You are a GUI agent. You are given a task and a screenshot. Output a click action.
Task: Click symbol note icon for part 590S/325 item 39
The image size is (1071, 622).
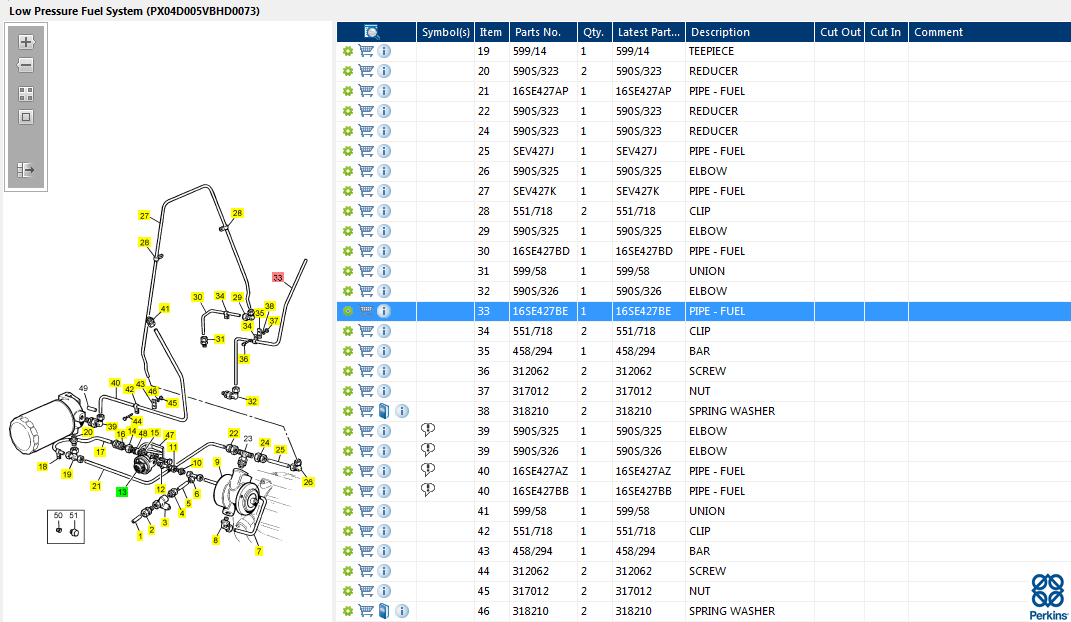tap(428, 430)
